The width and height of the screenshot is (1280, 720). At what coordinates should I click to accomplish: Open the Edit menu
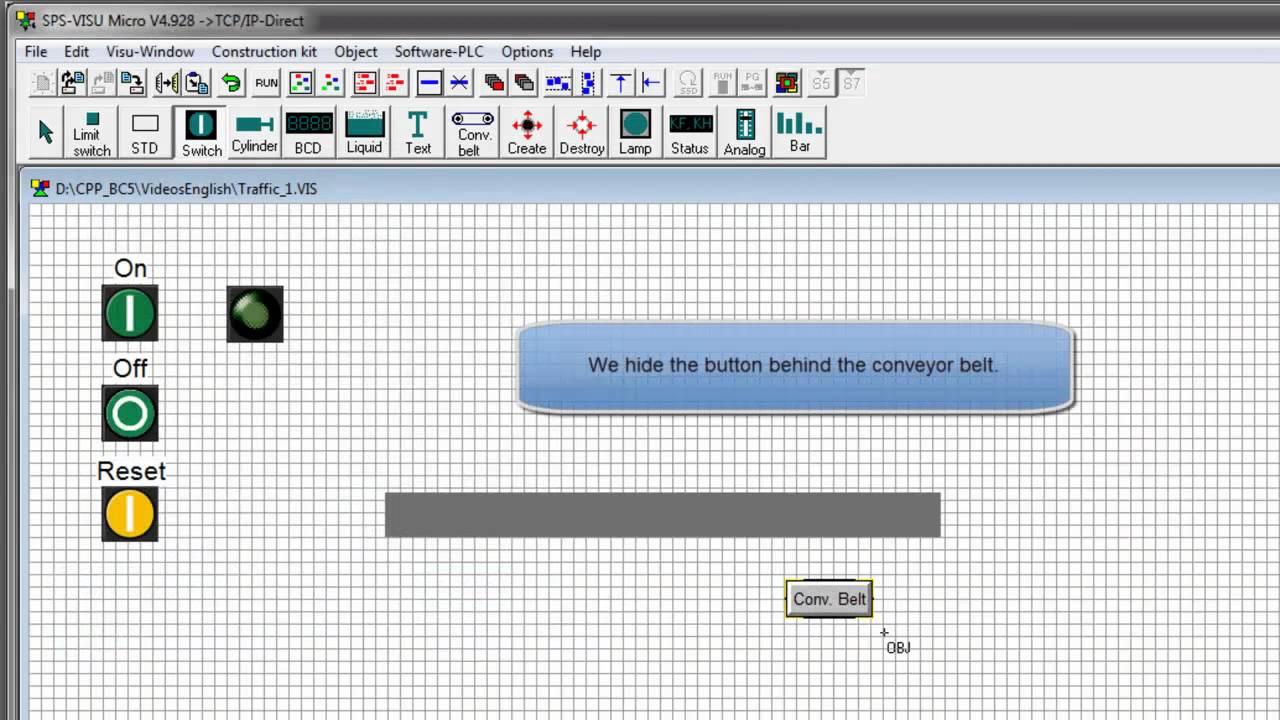coord(77,52)
